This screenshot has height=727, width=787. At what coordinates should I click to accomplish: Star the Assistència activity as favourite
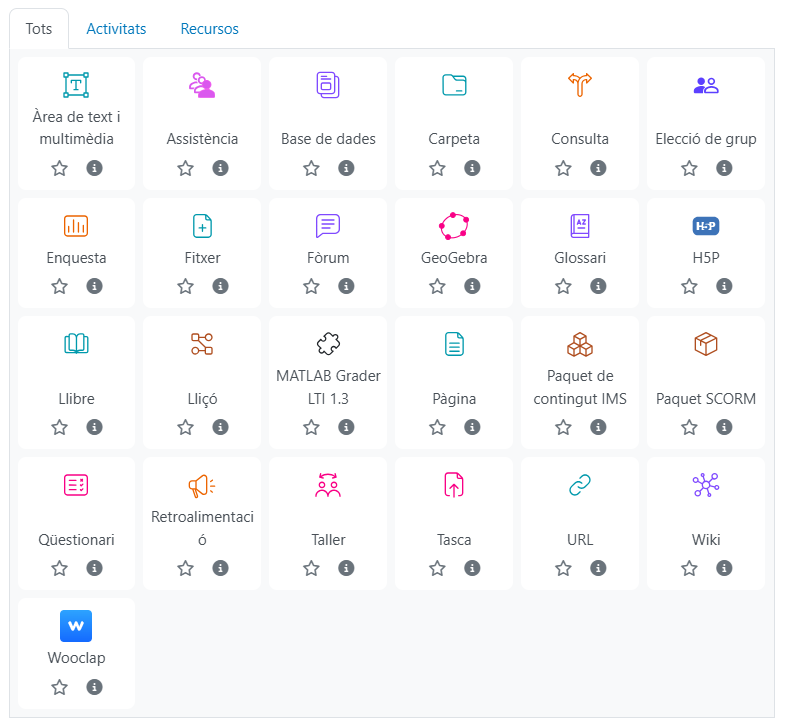pos(185,168)
